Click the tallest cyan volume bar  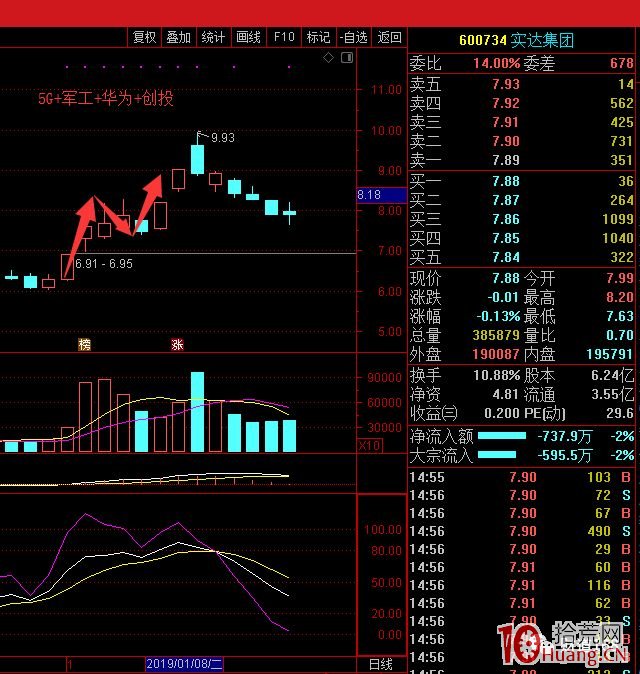(197, 412)
